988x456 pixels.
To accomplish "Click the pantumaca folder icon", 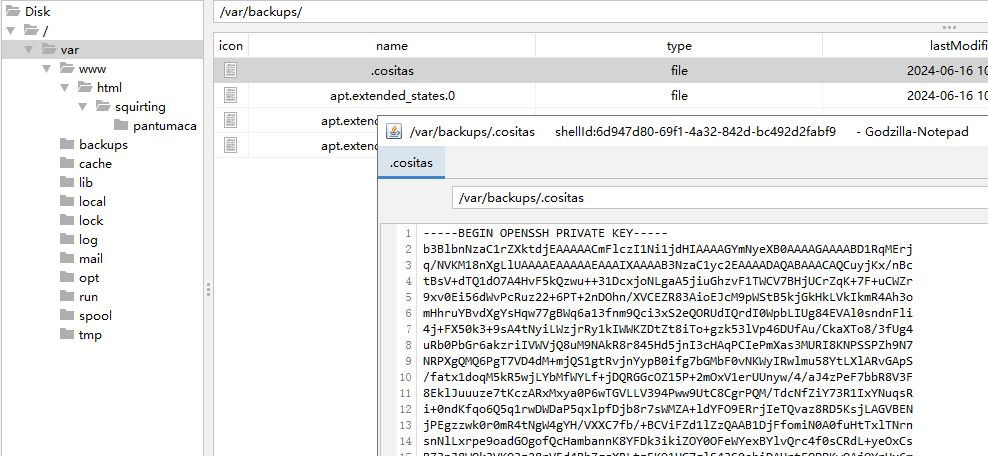I will pos(121,125).
